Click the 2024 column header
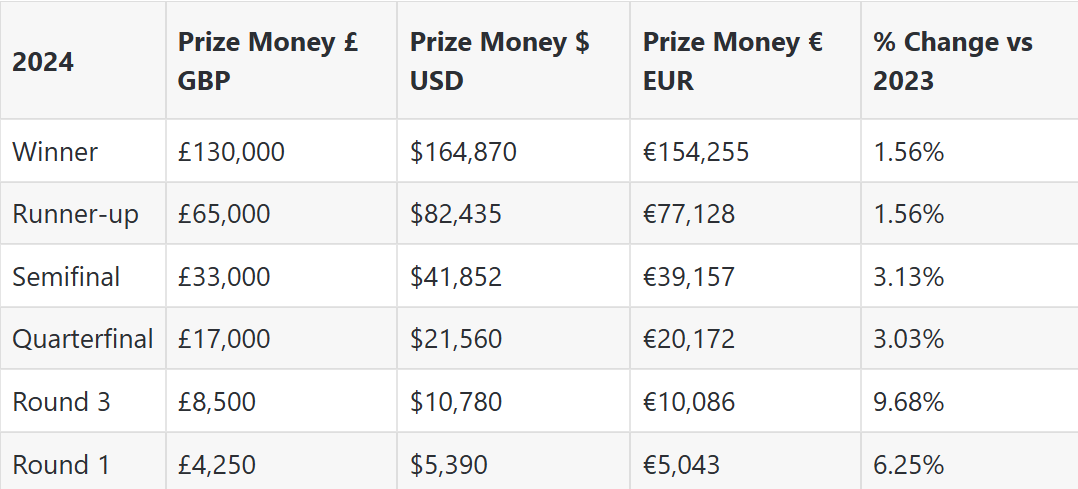1078x489 pixels. [43, 62]
